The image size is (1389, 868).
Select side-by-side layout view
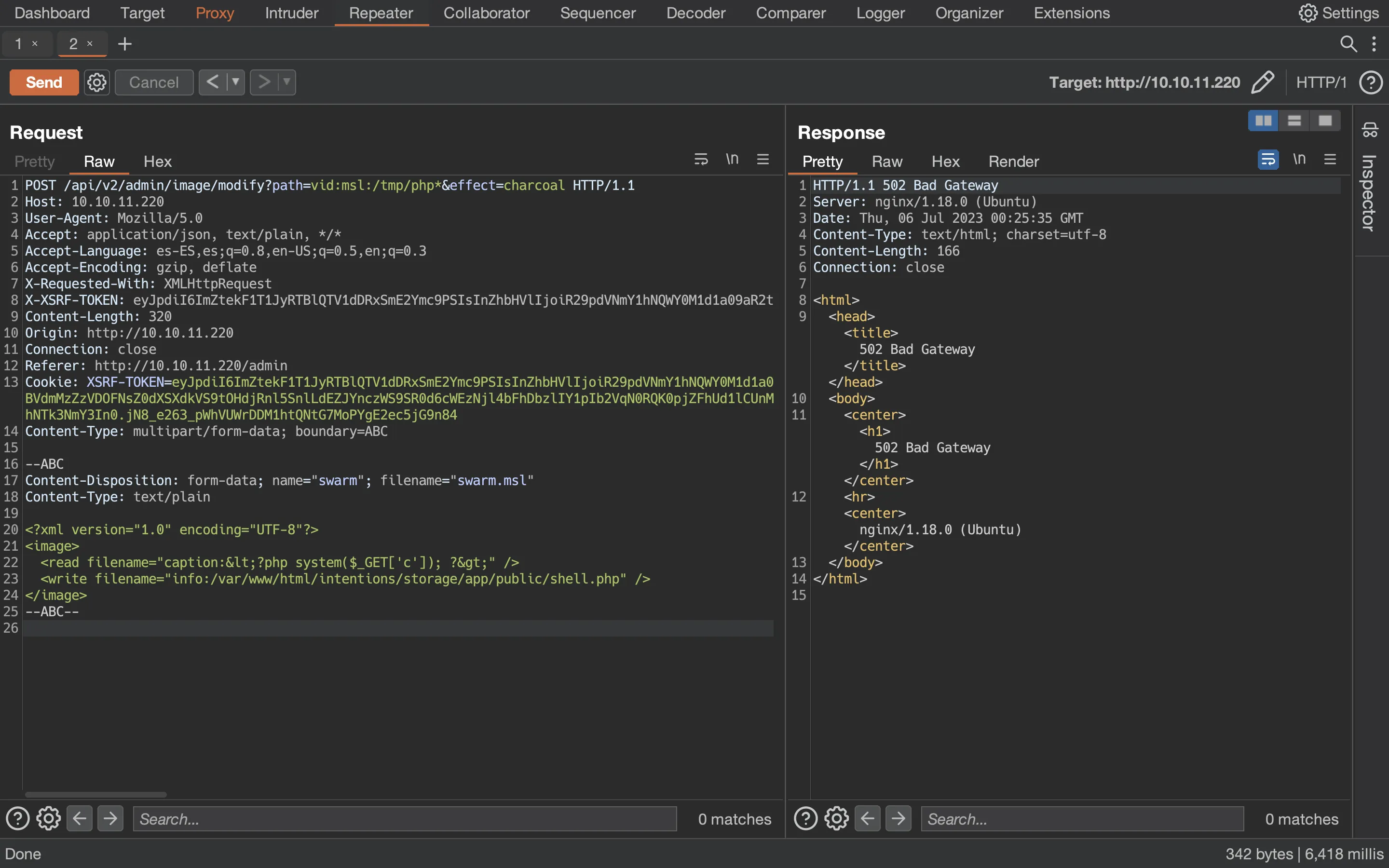[1263, 121]
